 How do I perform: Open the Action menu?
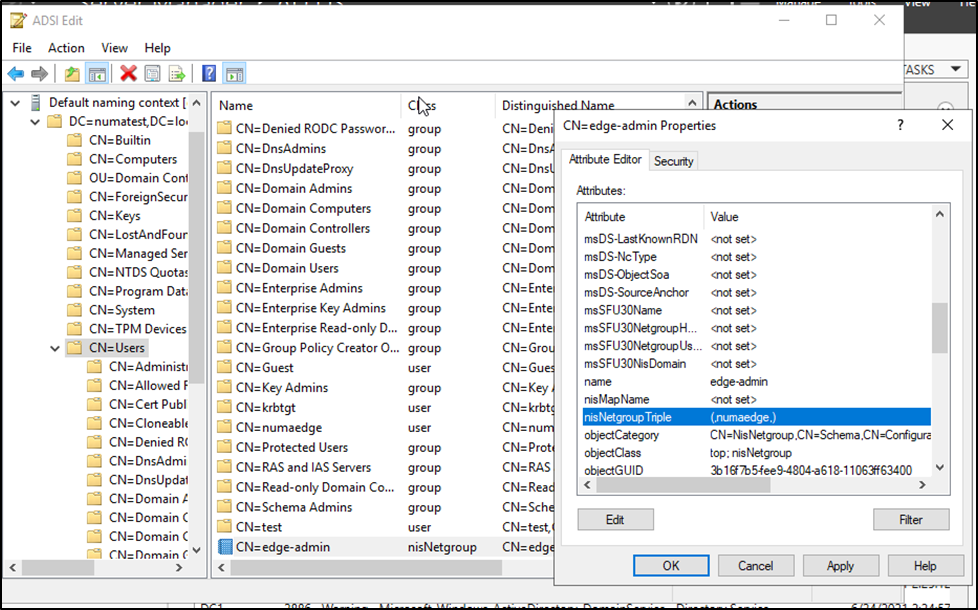[66, 48]
